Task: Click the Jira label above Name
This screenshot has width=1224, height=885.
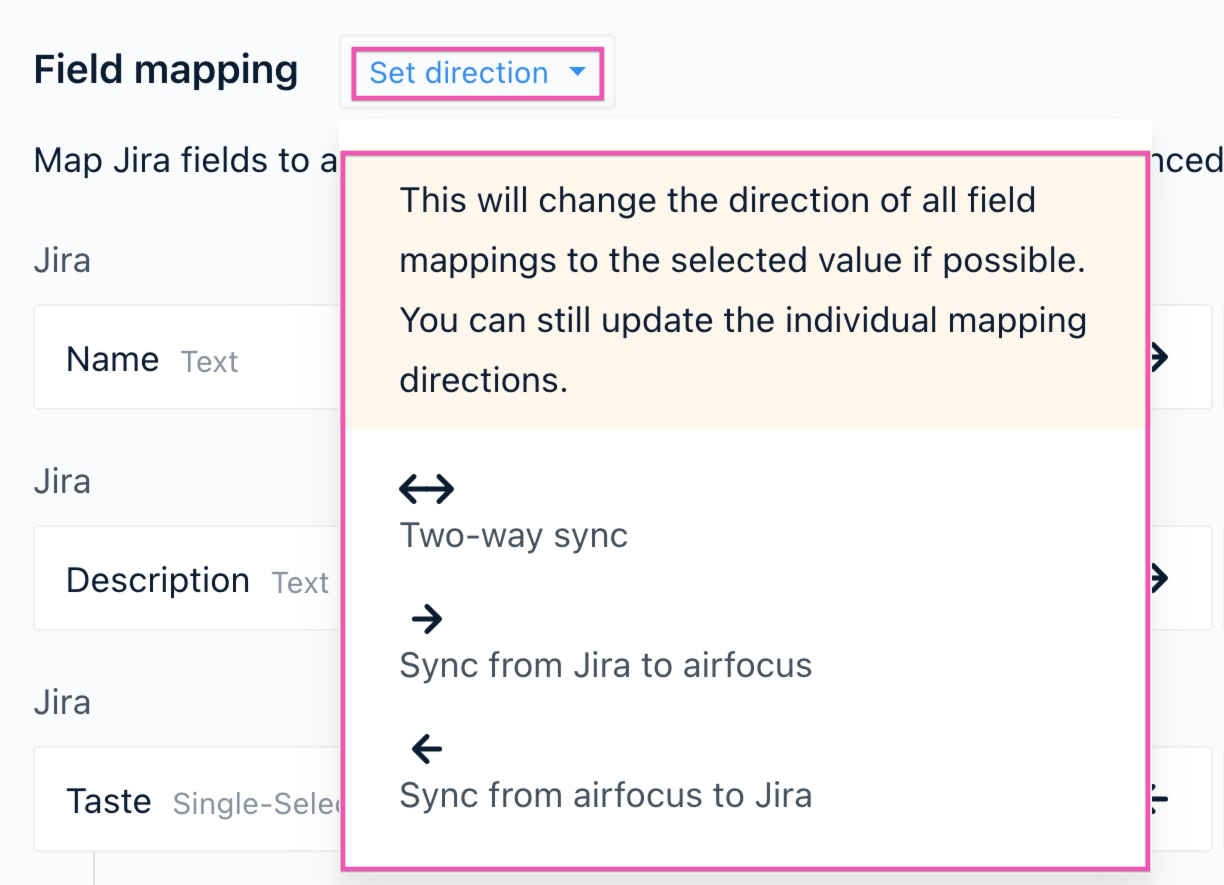Action: click(x=62, y=261)
